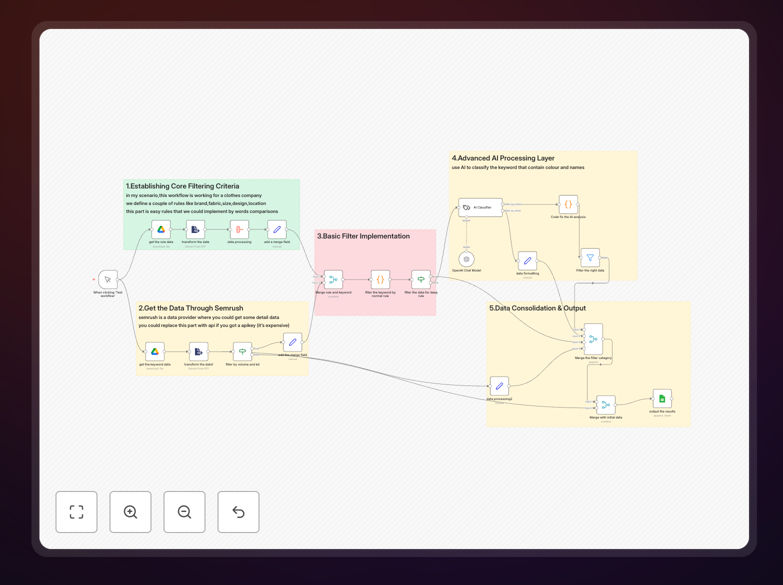Open the blue funnel filter node

point(590,258)
